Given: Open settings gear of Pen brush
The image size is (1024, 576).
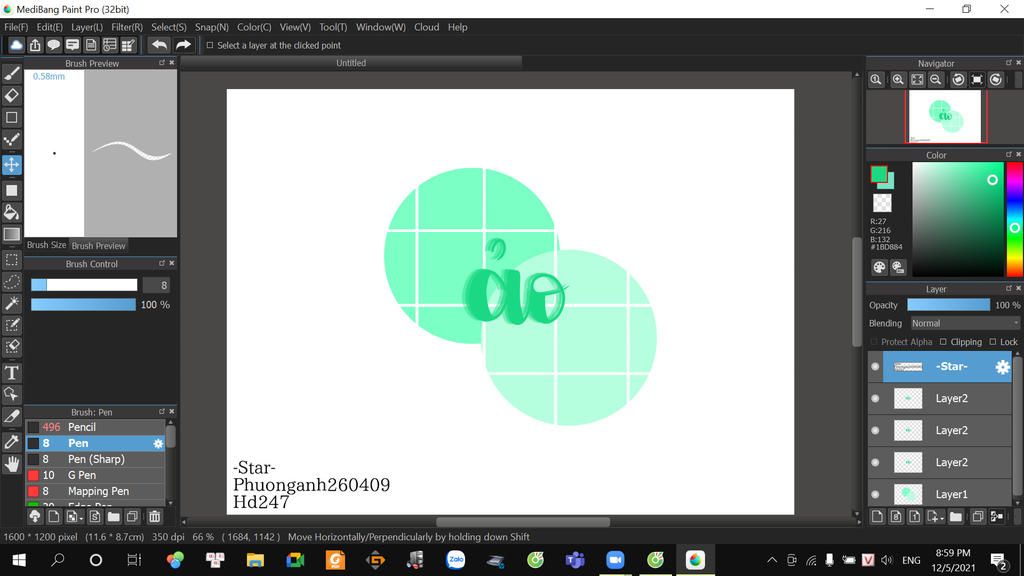Looking at the screenshot, I should (x=158, y=443).
